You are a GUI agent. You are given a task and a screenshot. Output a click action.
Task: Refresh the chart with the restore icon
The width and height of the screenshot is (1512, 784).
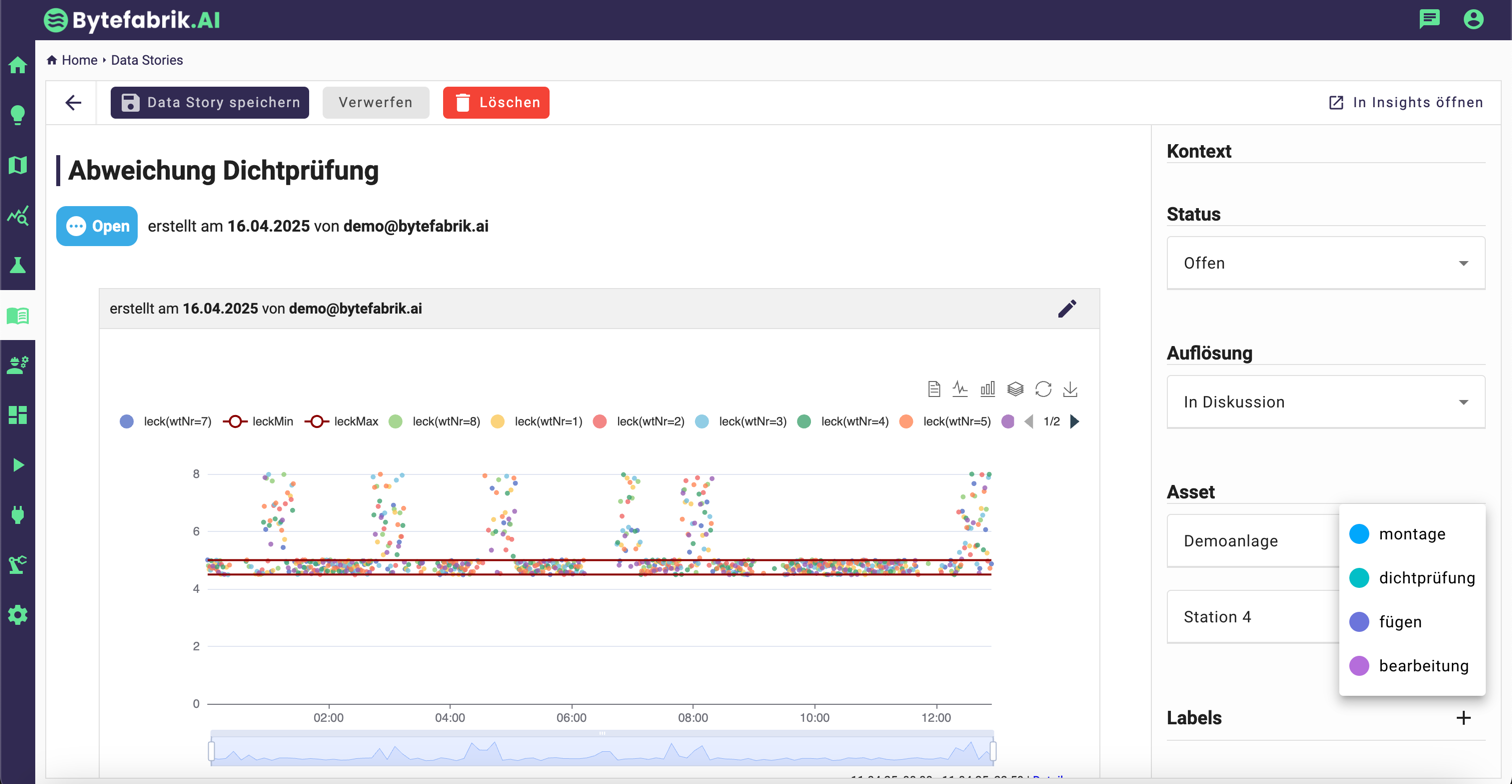pyautogui.click(x=1043, y=389)
